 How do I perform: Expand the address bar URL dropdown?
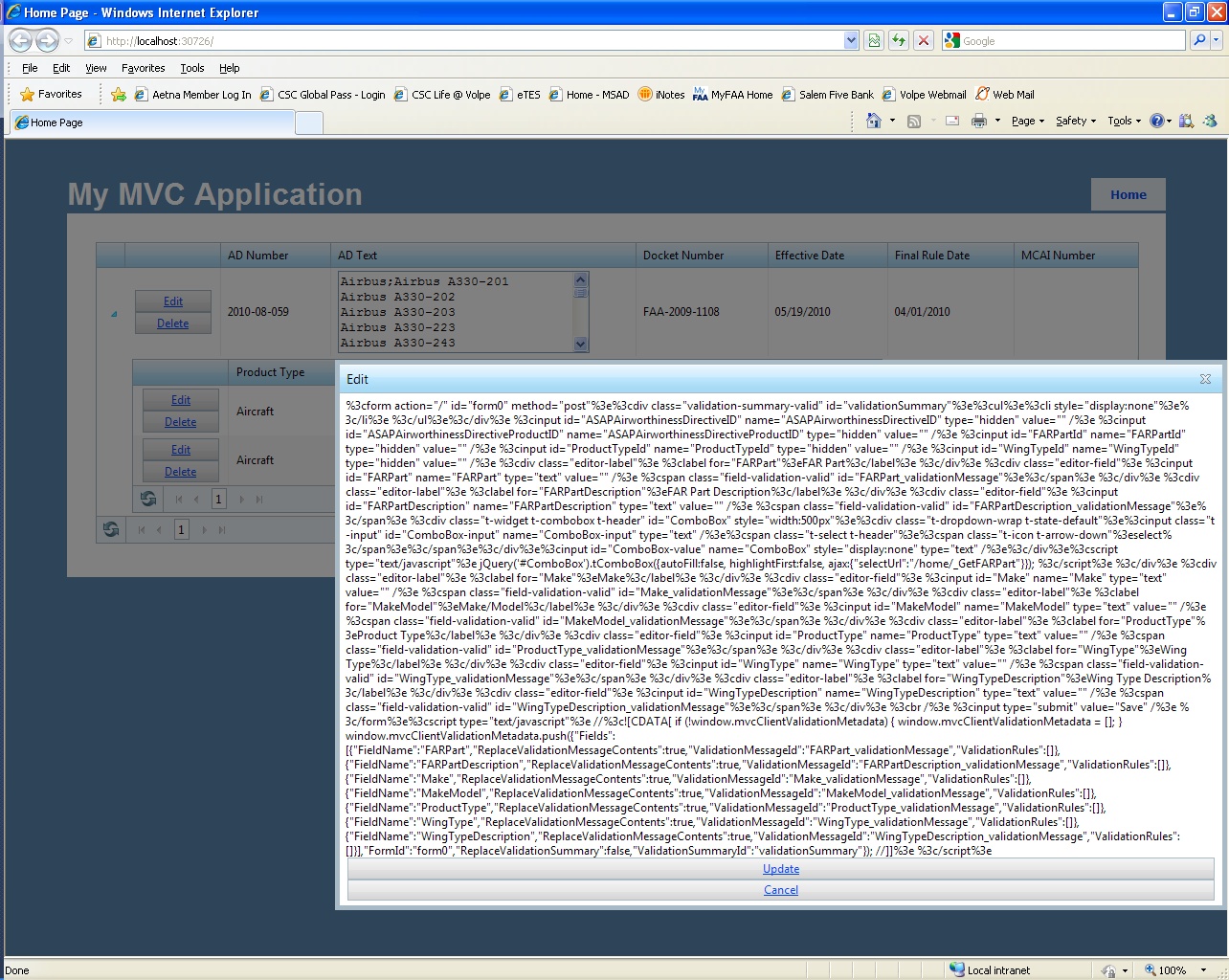coord(851,40)
